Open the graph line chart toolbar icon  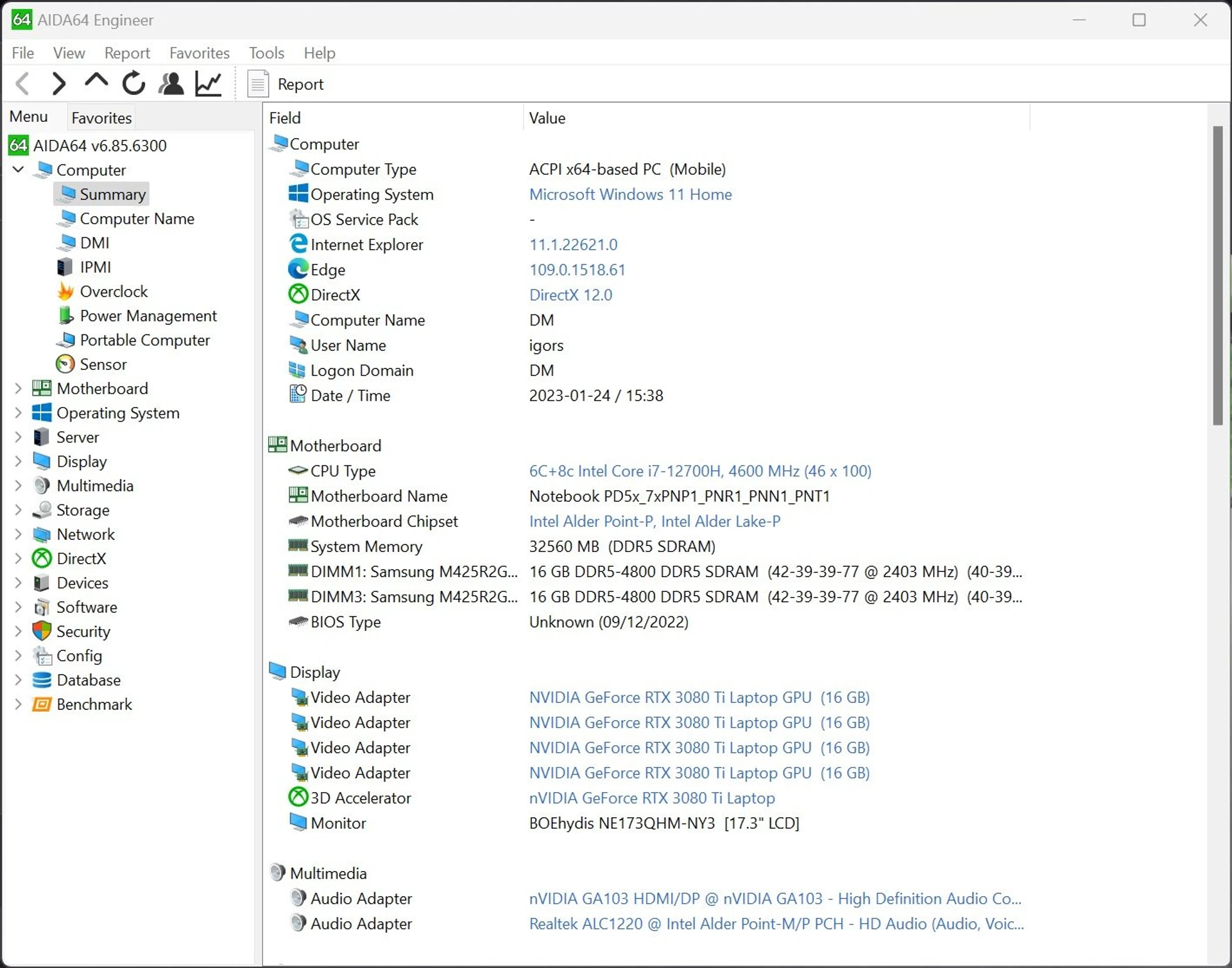[x=209, y=83]
